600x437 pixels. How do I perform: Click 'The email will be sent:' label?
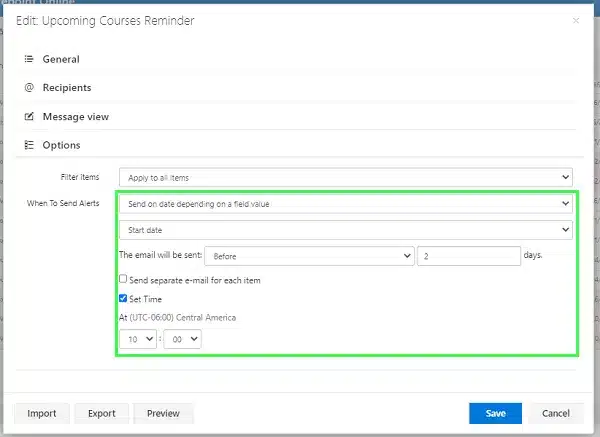160,255
